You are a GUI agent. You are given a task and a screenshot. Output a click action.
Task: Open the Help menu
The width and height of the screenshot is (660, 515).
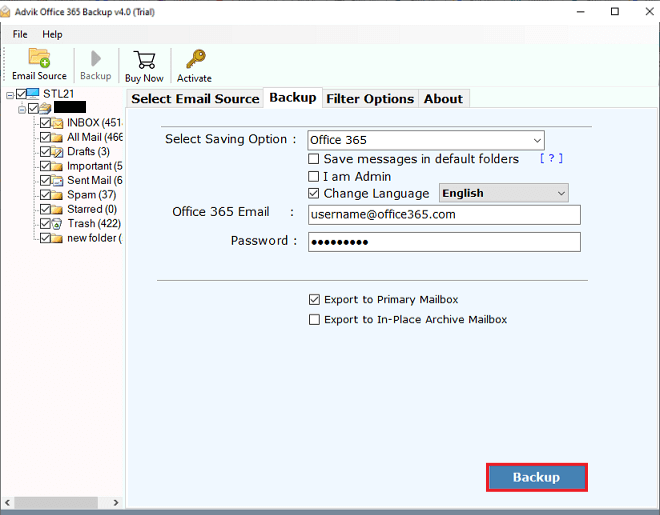click(52, 34)
